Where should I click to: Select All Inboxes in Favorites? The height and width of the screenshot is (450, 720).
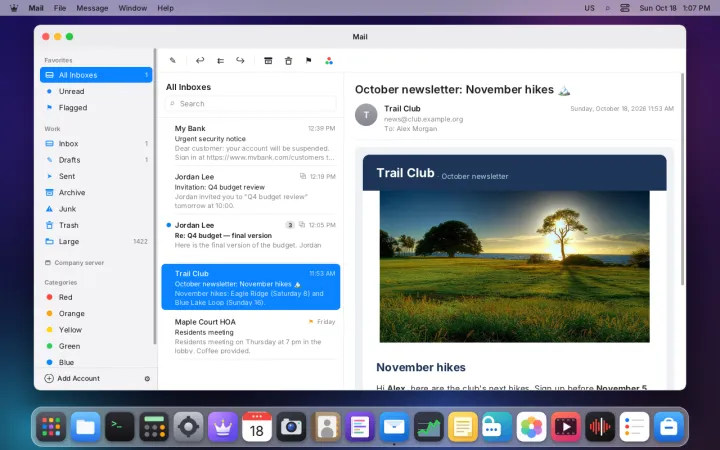(96, 75)
